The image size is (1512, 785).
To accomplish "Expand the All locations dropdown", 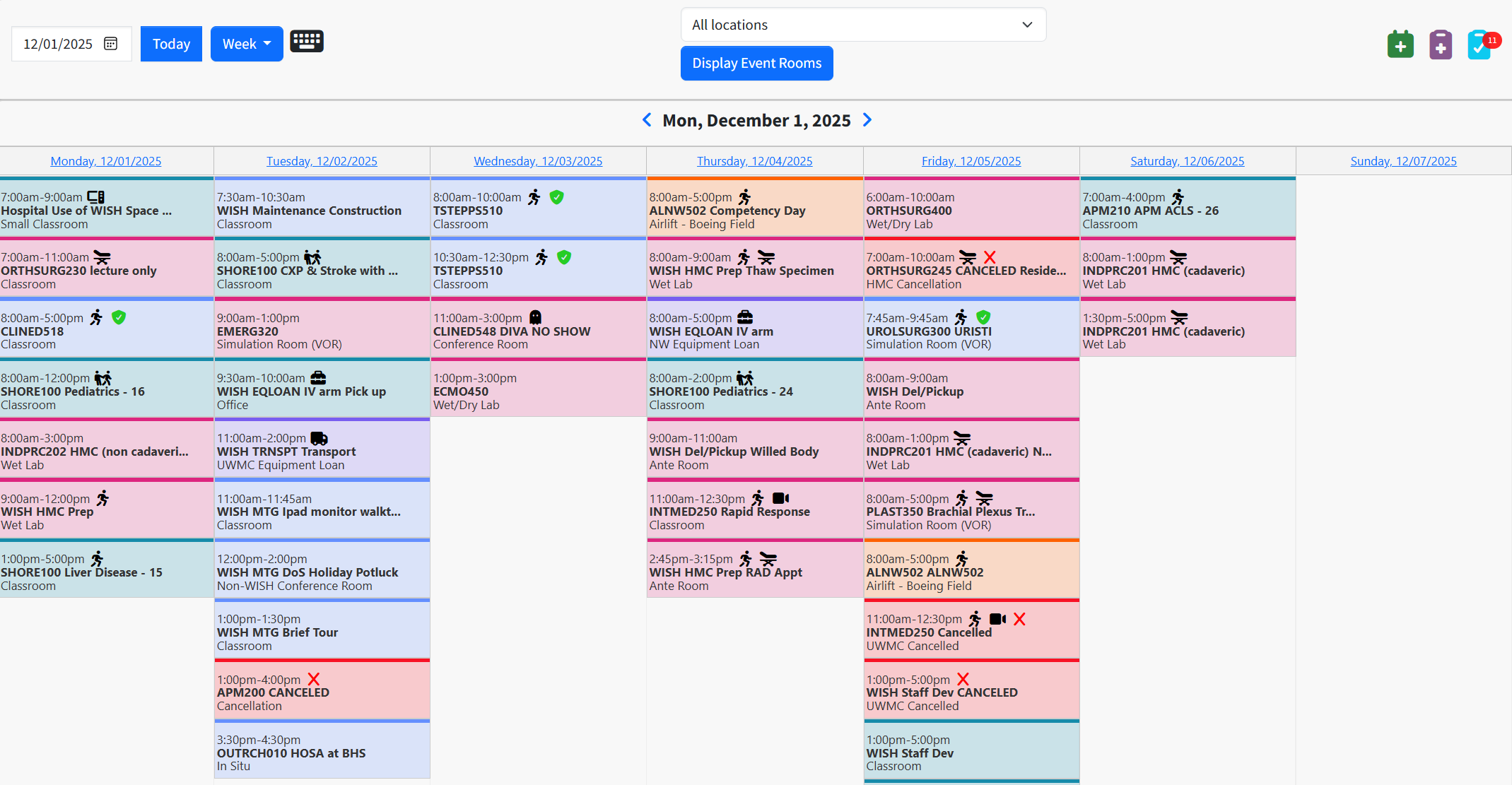I will click(863, 25).
